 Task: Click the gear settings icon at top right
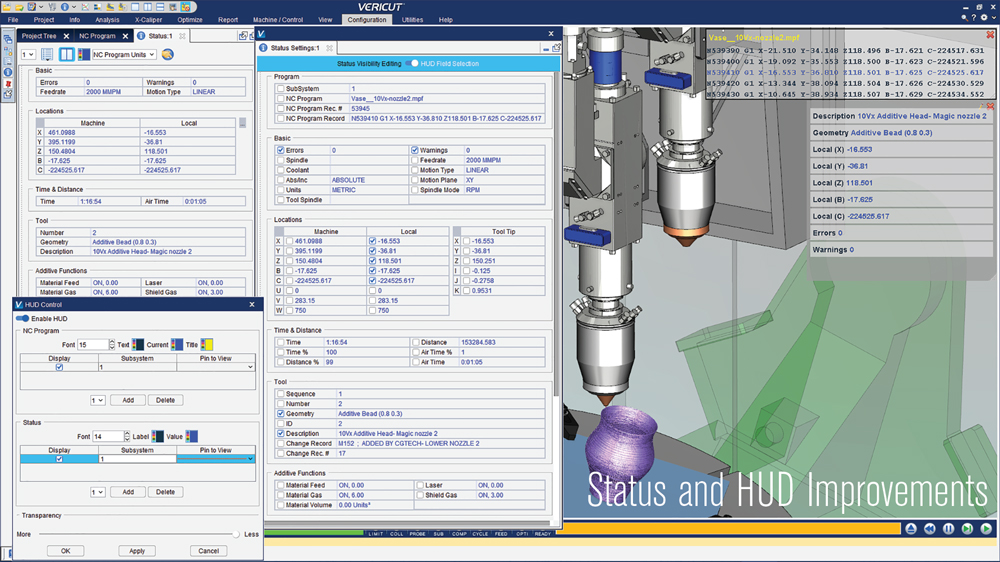click(984, 18)
